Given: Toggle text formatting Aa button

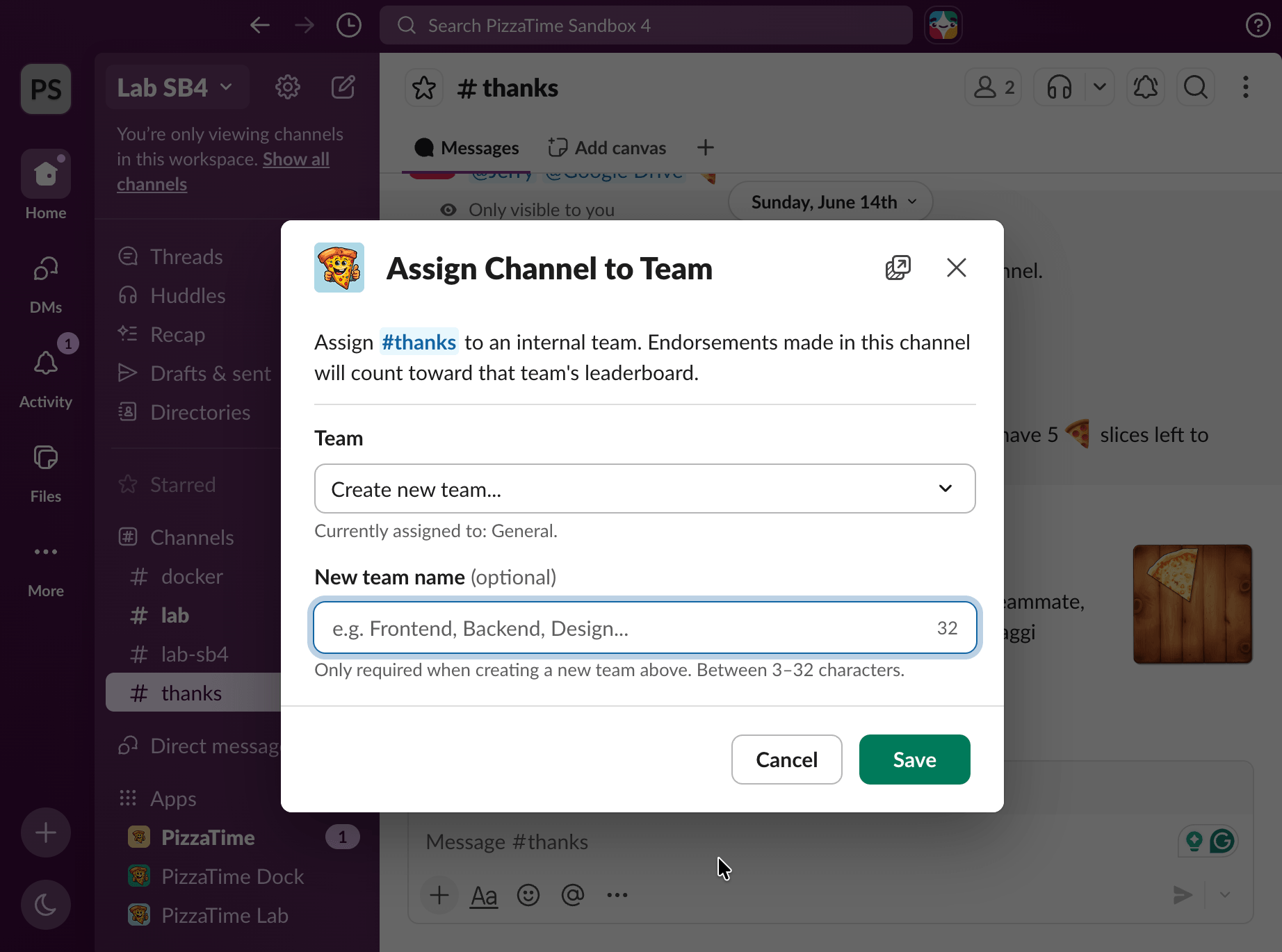Looking at the screenshot, I should point(484,895).
